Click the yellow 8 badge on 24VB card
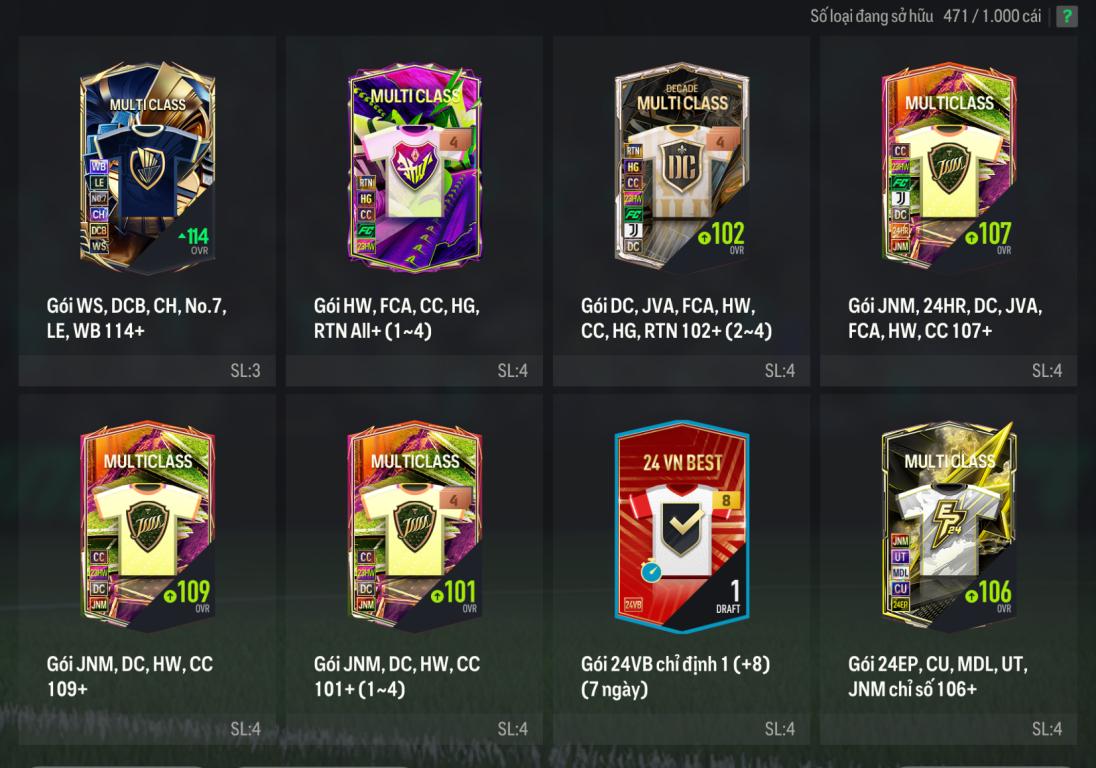 click(x=726, y=500)
